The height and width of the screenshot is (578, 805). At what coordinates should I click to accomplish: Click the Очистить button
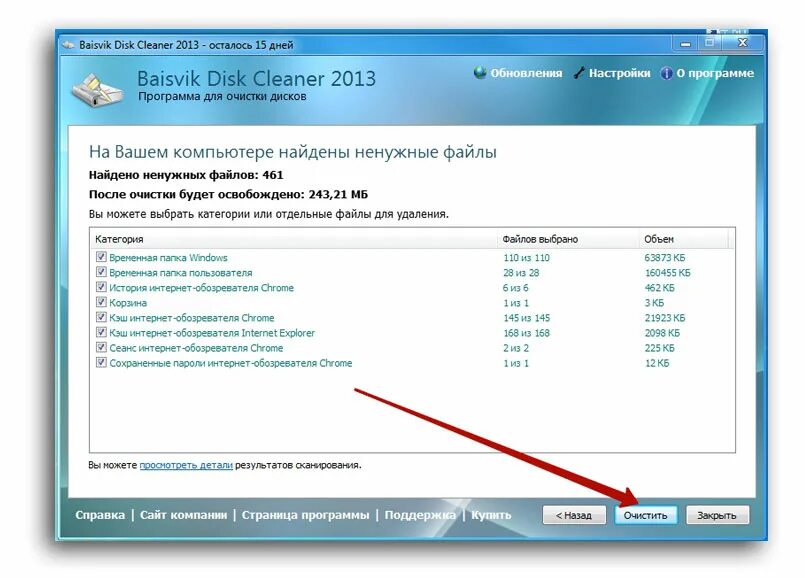click(645, 515)
